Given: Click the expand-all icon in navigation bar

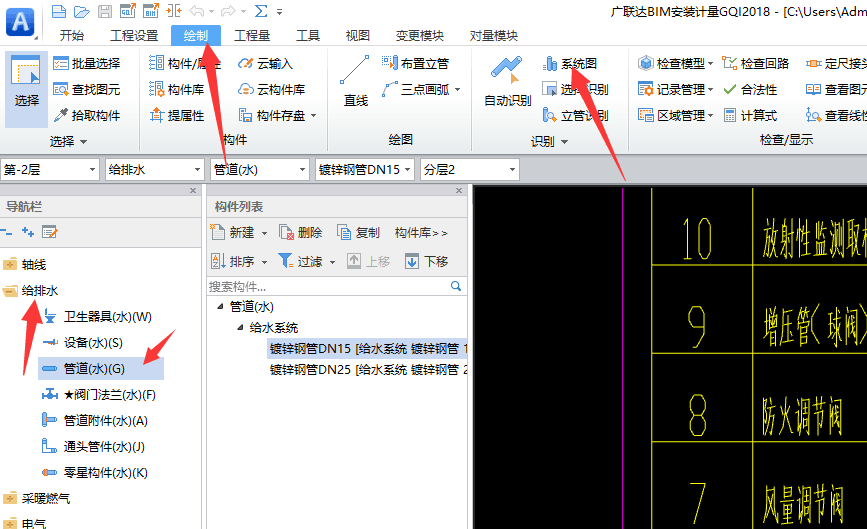Looking at the screenshot, I should point(28,233).
